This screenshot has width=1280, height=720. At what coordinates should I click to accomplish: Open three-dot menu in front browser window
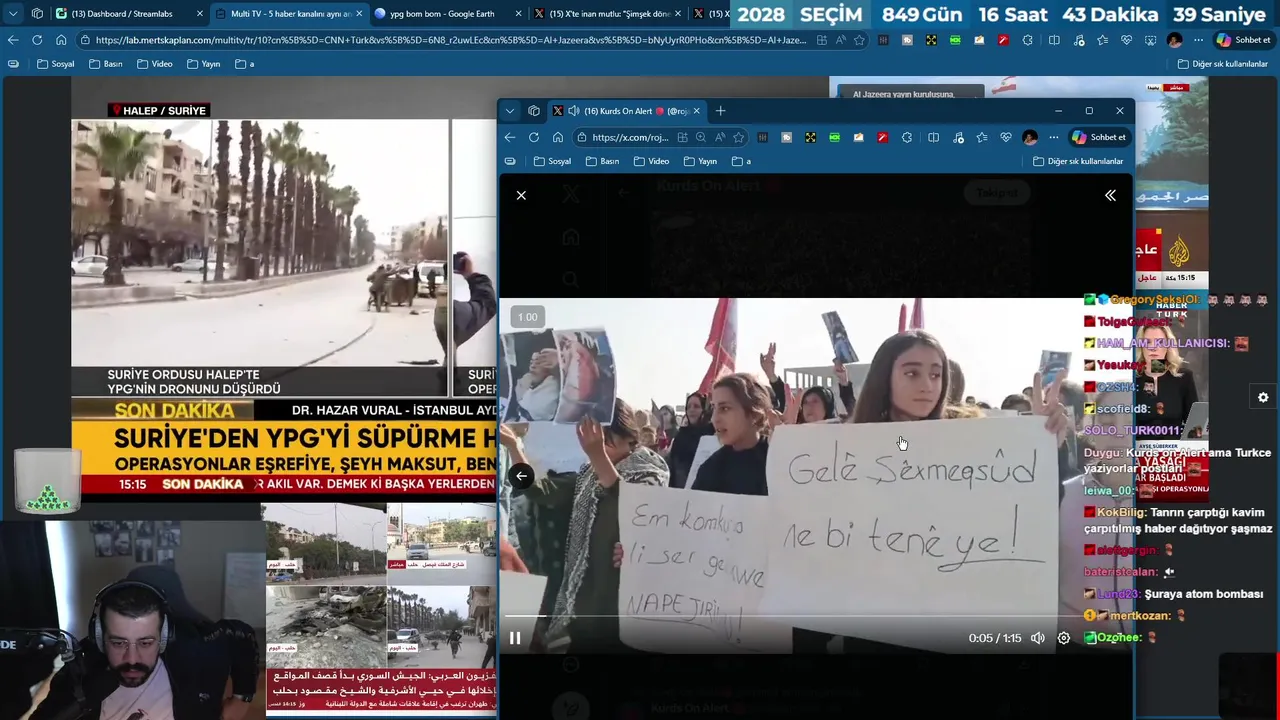[1053, 137]
